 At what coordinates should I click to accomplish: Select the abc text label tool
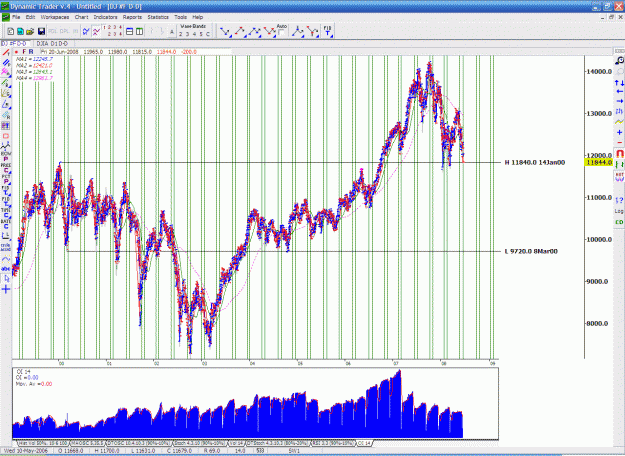click(x=6, y=269)
